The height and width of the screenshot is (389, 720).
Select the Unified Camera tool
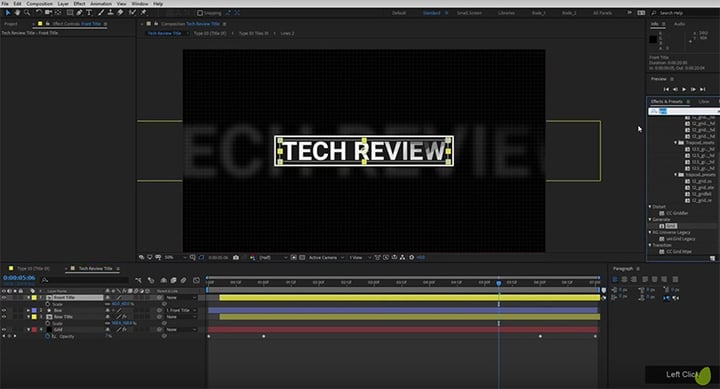point(48,12)
